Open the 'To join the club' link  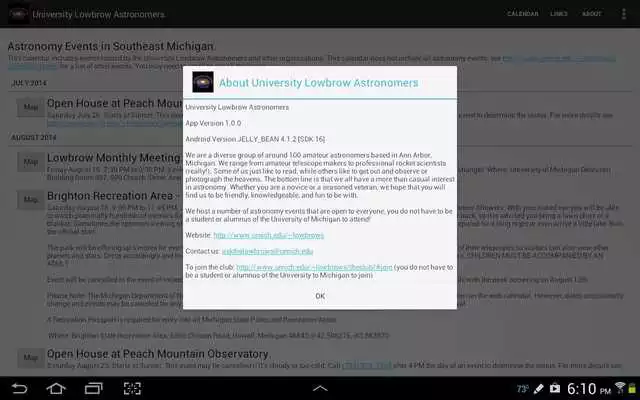pos(314,267)
